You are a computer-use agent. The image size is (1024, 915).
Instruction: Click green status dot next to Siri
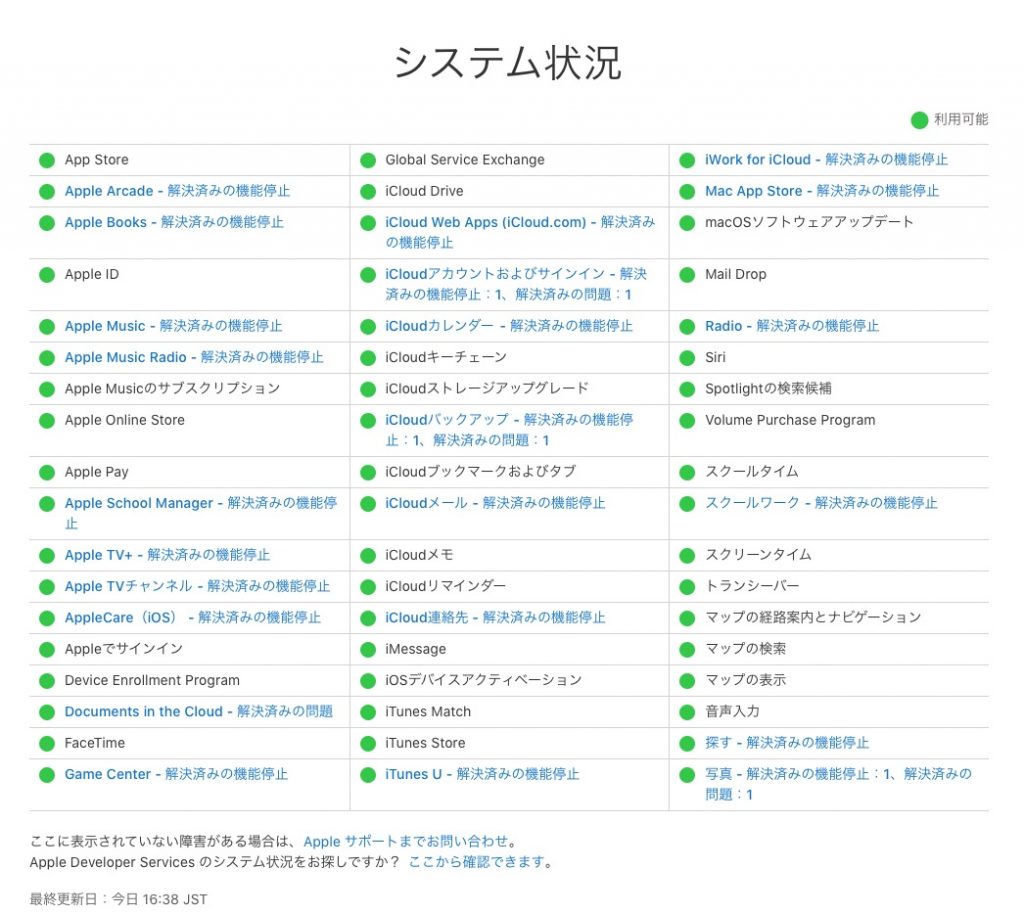(x=687, y=358)
